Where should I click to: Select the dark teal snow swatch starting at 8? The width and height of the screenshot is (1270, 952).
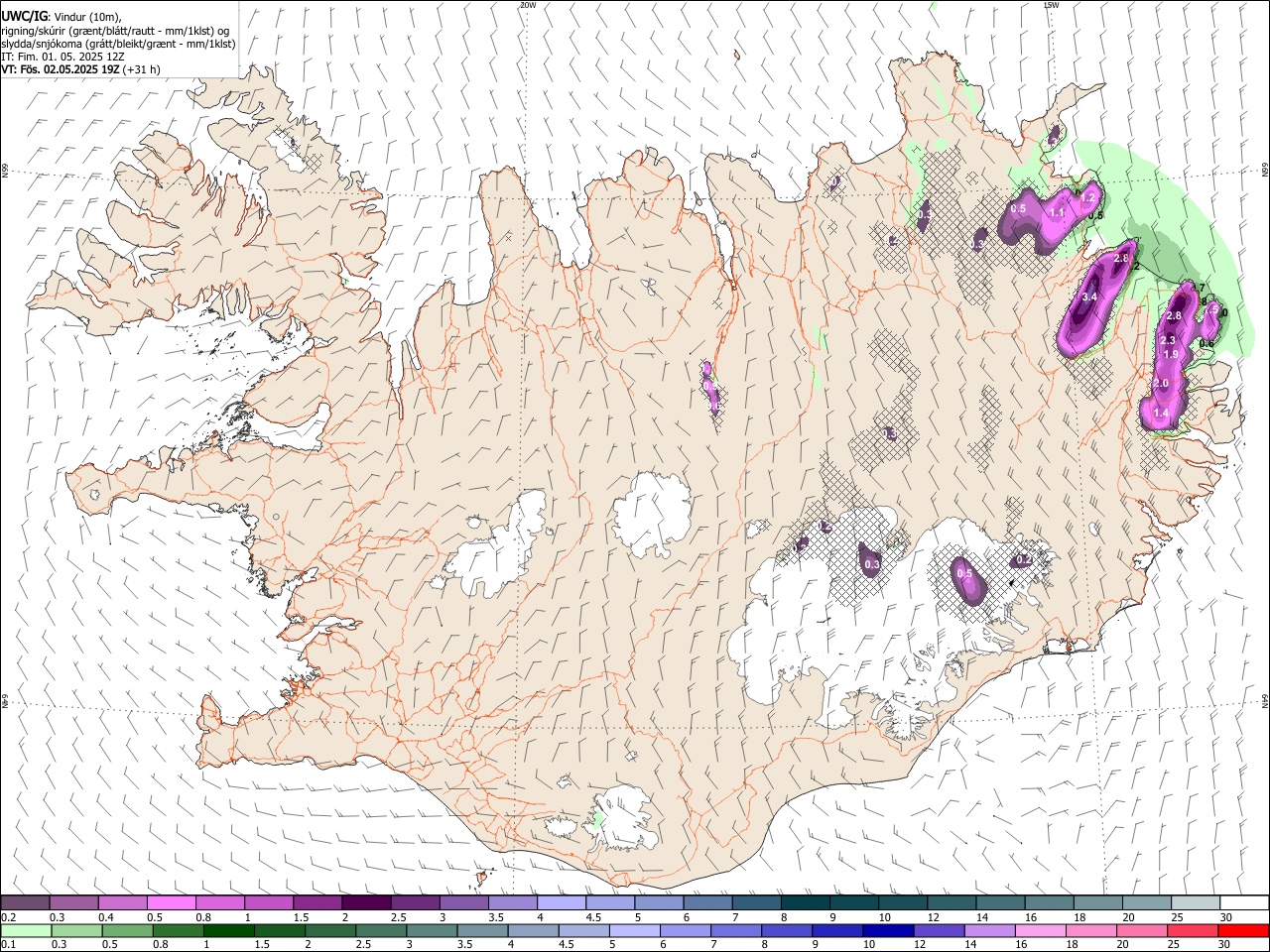click(x=805, y=902)
